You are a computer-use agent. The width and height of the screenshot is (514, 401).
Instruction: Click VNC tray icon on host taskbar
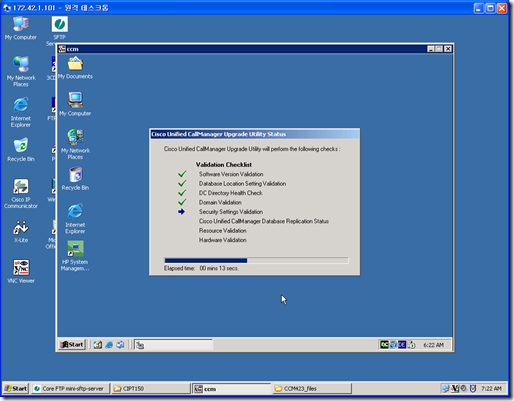[x=455, y=388]
